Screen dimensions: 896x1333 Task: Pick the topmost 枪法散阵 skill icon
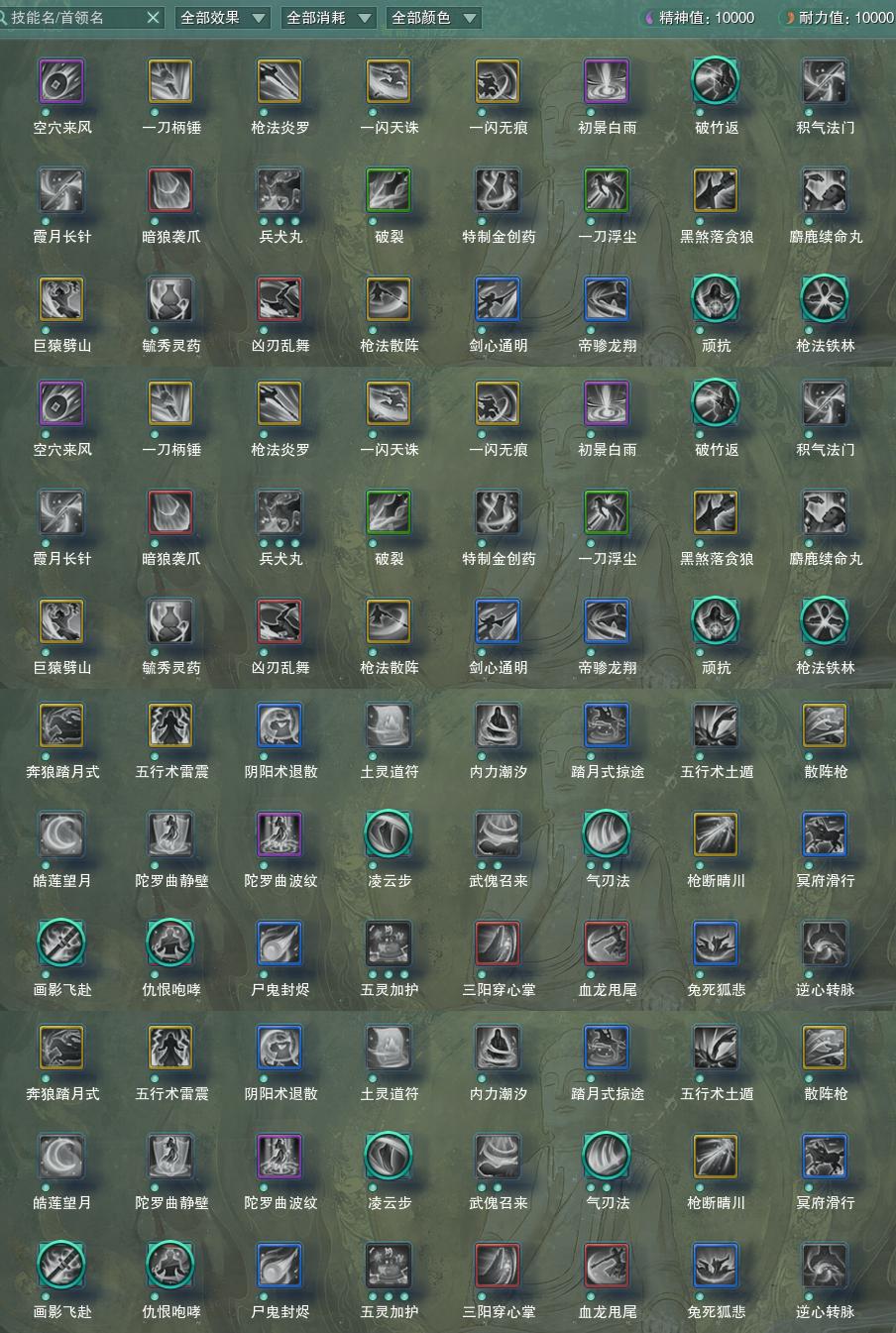coord(389,299)
